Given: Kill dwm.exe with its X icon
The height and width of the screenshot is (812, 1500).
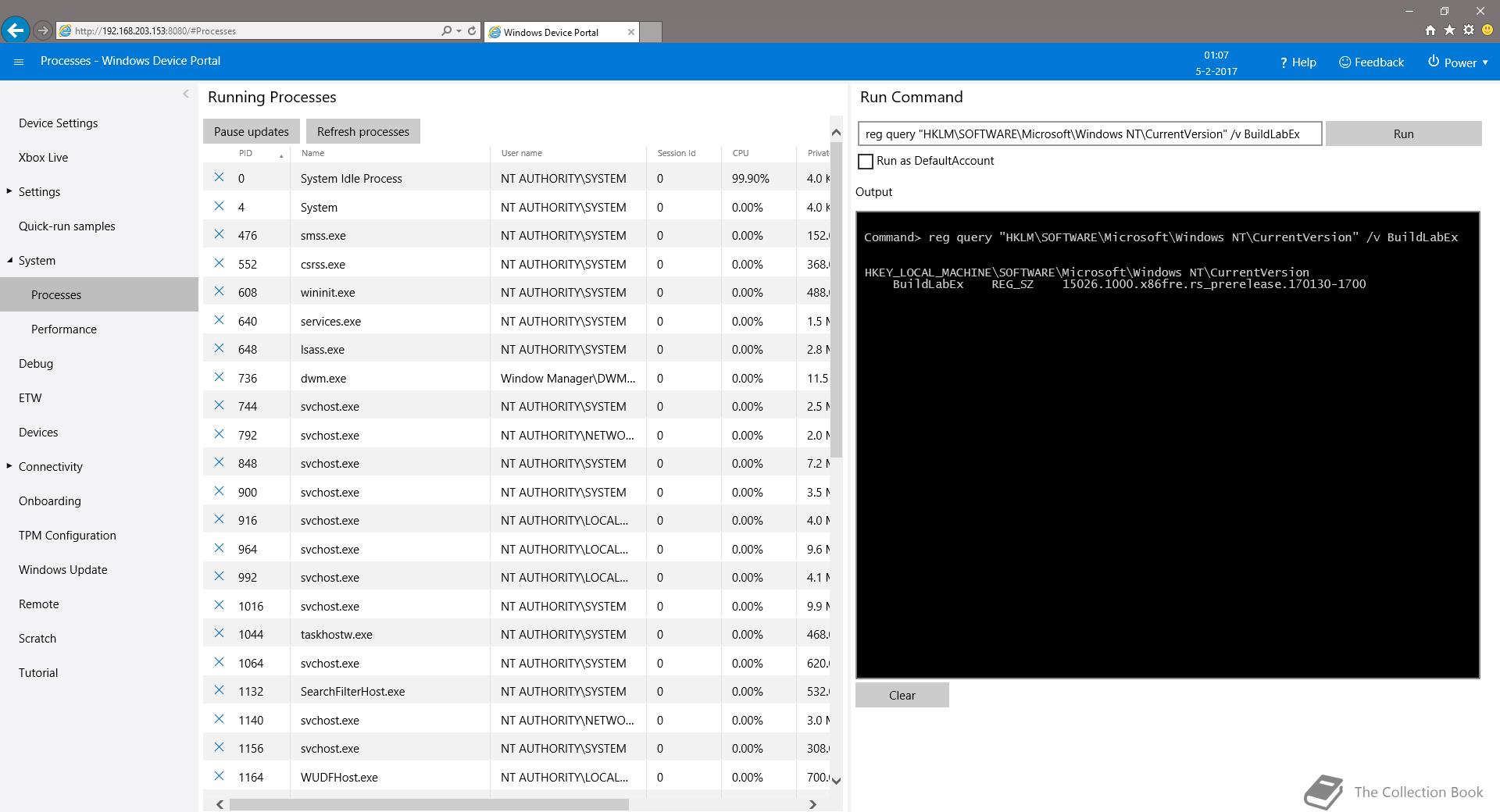Looking at the screenshot, I should coord(220,377).
